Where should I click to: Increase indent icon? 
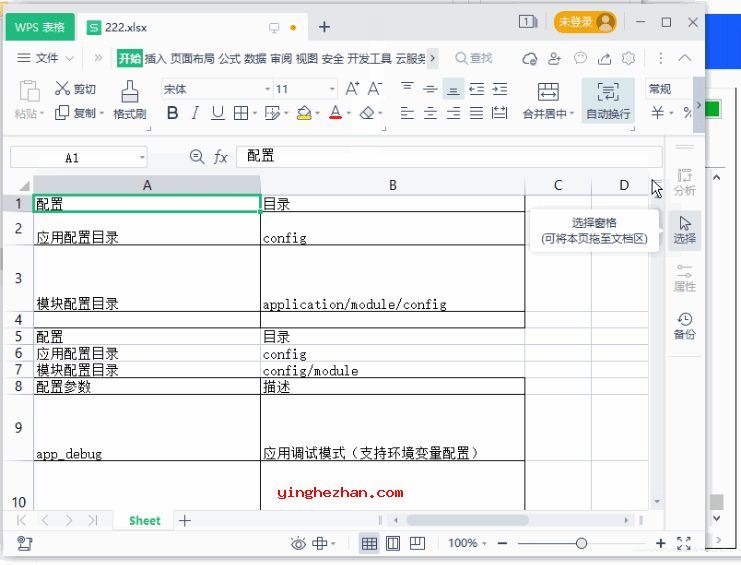(x=500, y=88)
